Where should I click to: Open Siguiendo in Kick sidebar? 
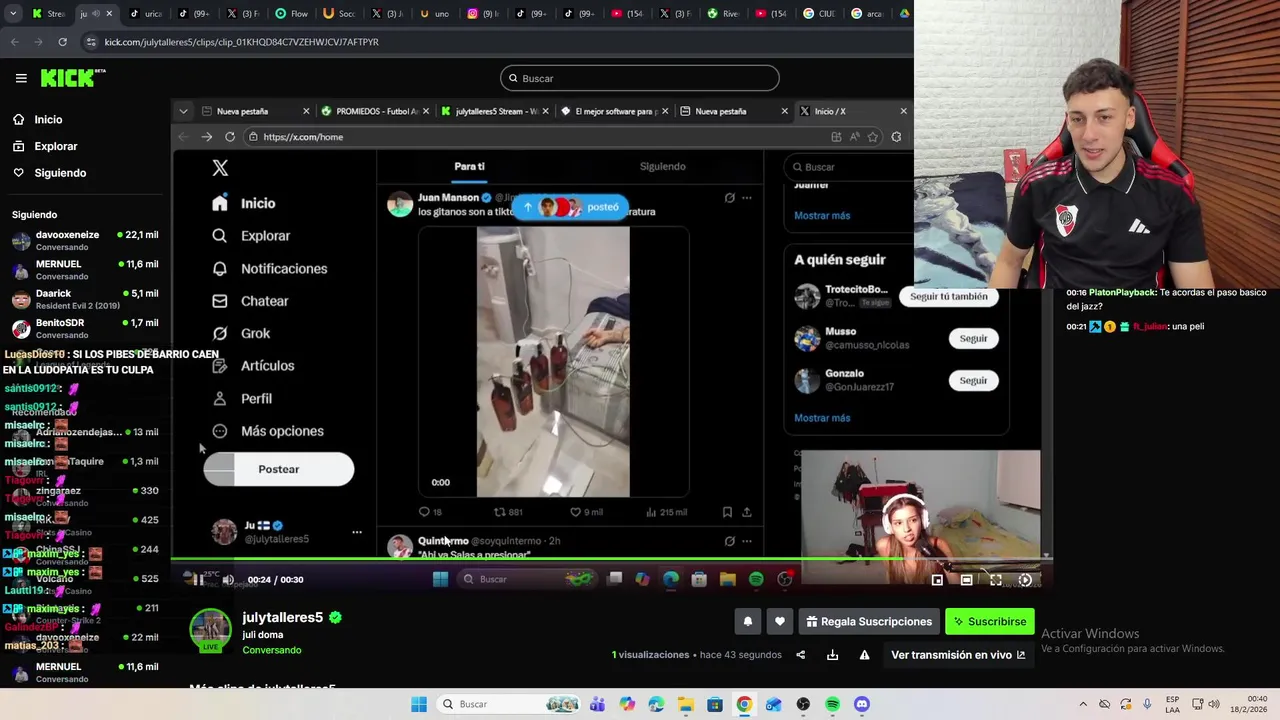(49, 173)
